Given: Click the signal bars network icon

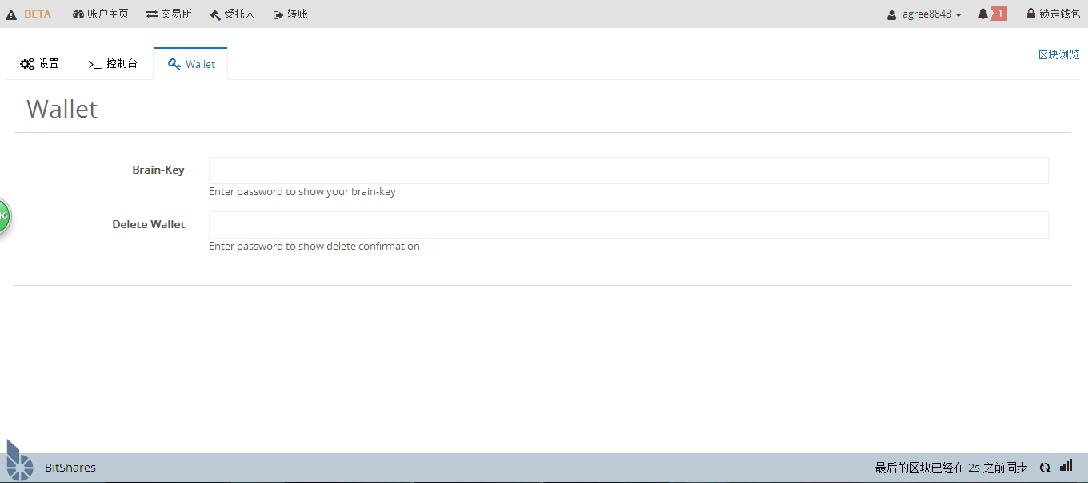Looking at the screenshot, I should pos(1066,466).
